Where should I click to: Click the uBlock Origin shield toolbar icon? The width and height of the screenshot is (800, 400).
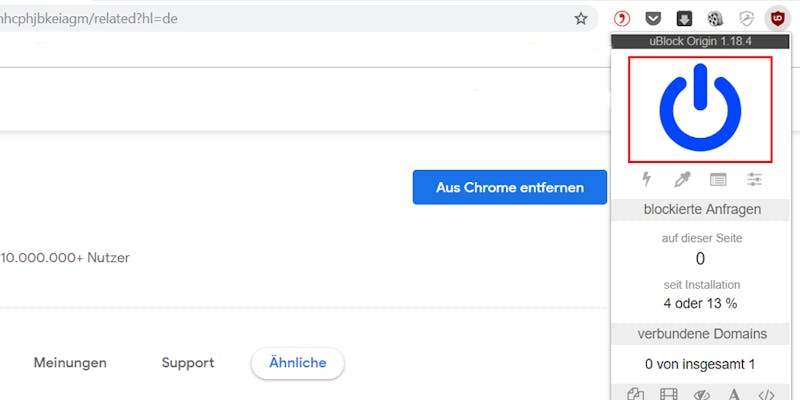(x=777, y=19)
